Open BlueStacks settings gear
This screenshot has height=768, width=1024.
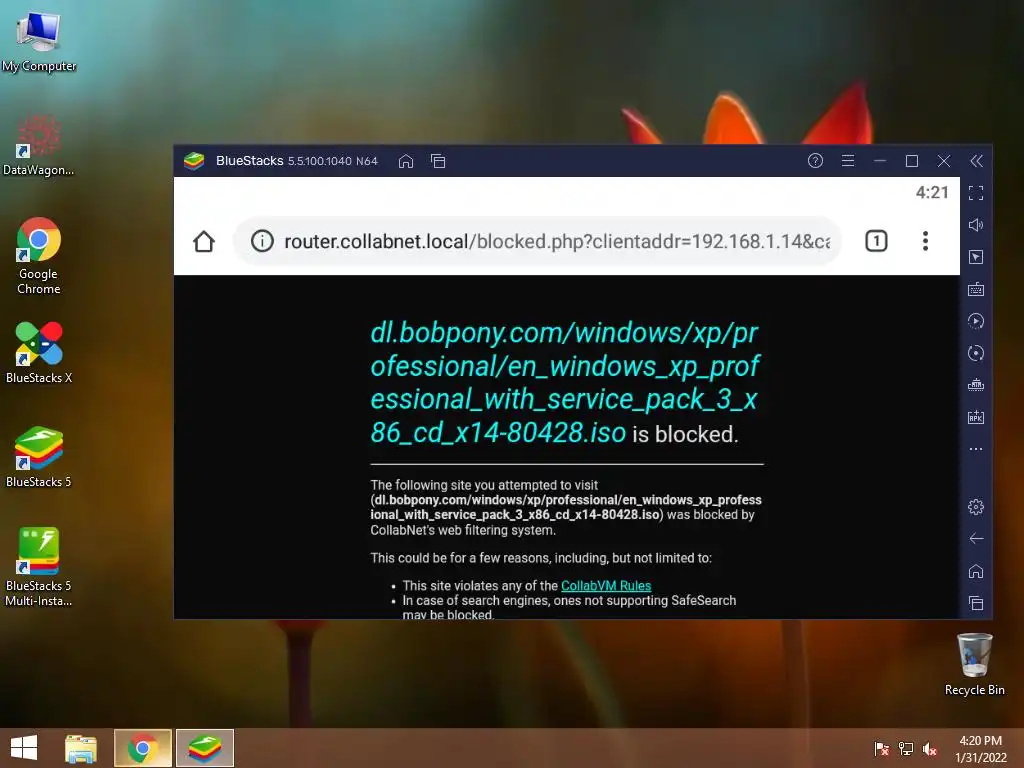point(976,507)
